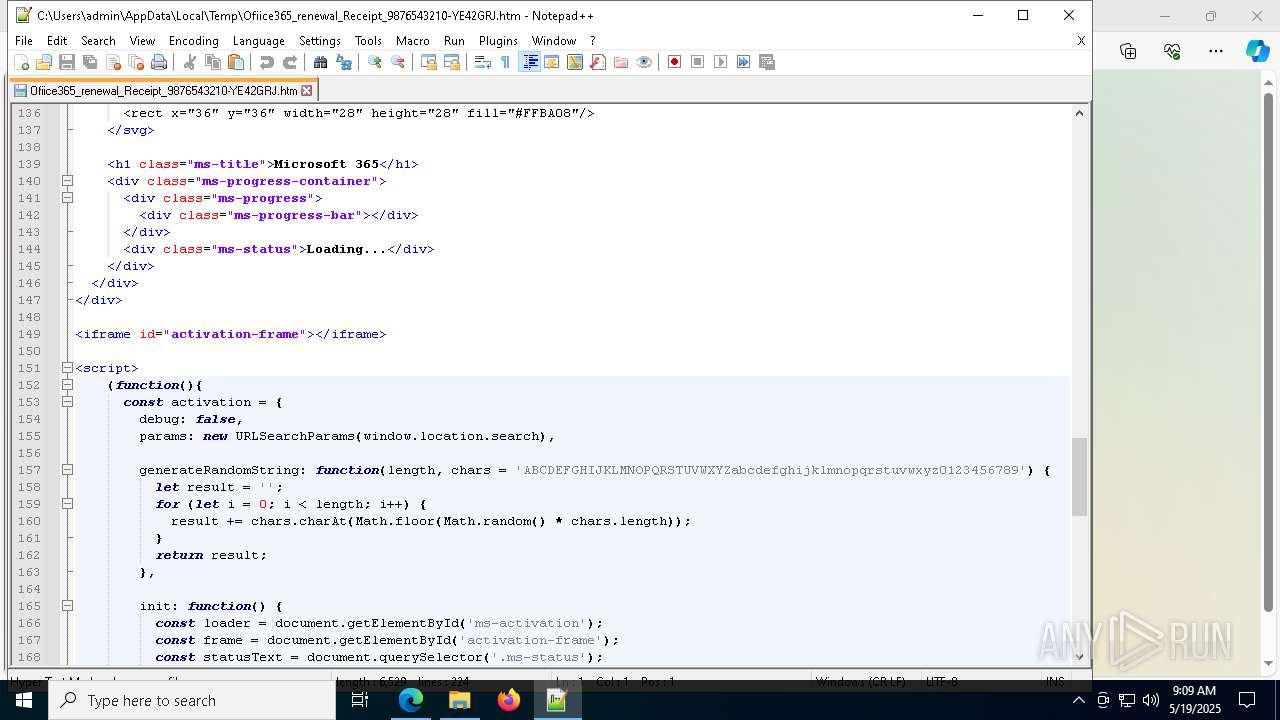Open the Function List panel icon
The height and width of the screenshot is (720, 1280).
pyautogui.click(x=598, y=62)
